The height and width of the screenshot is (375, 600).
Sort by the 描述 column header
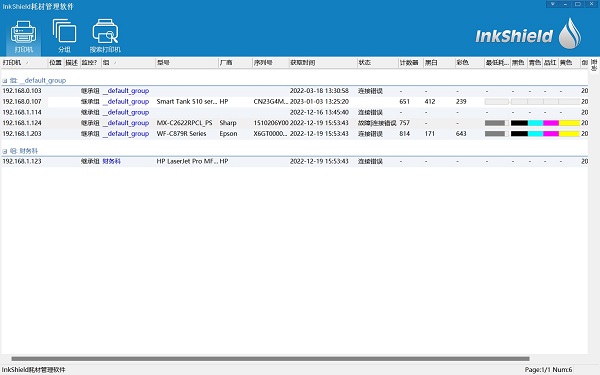72,62
